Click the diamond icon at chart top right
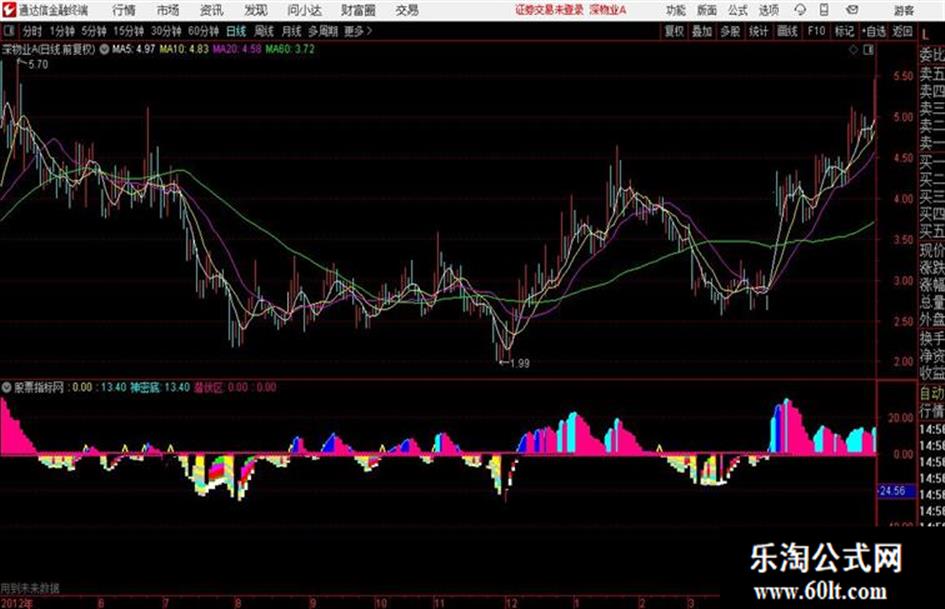This screenshot has width=945, height=609. point(853,50)
